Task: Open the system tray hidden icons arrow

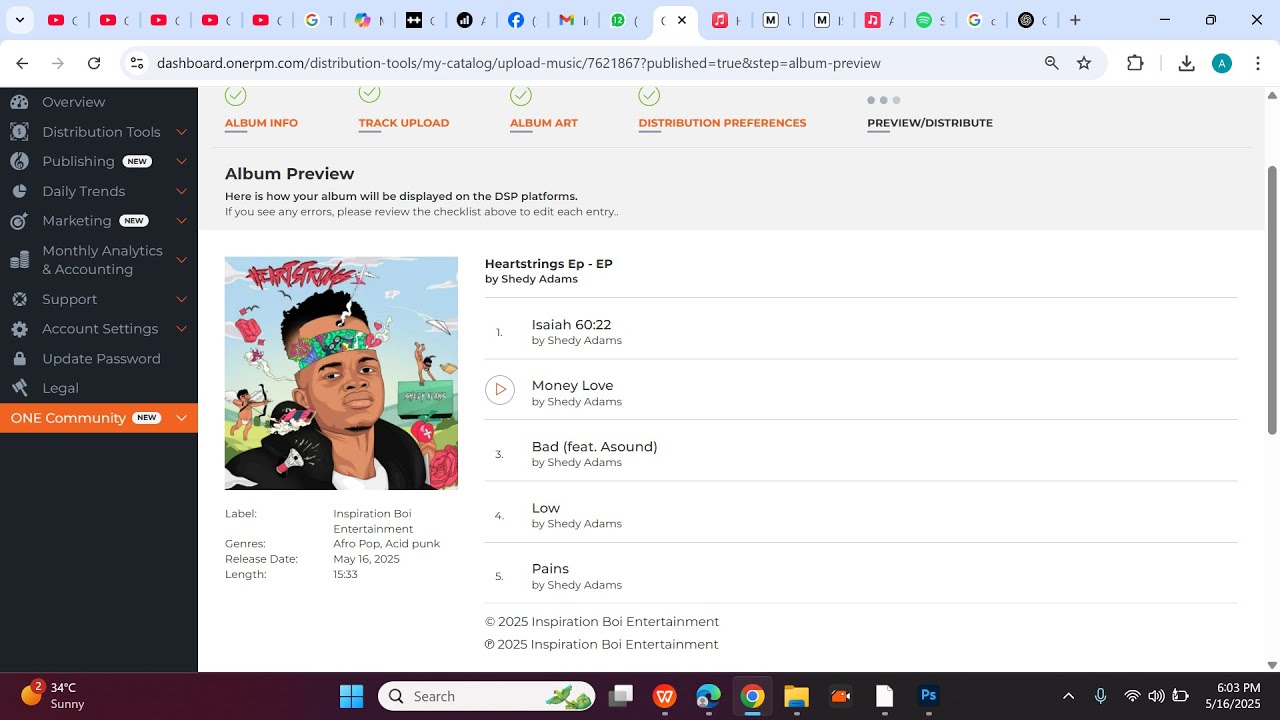Action: click(1068, 696)
